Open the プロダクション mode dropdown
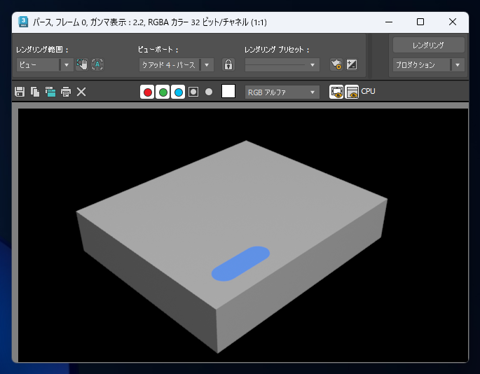This screenshot has height=374, width=480. pyautogui.click(x=428, y=65)
